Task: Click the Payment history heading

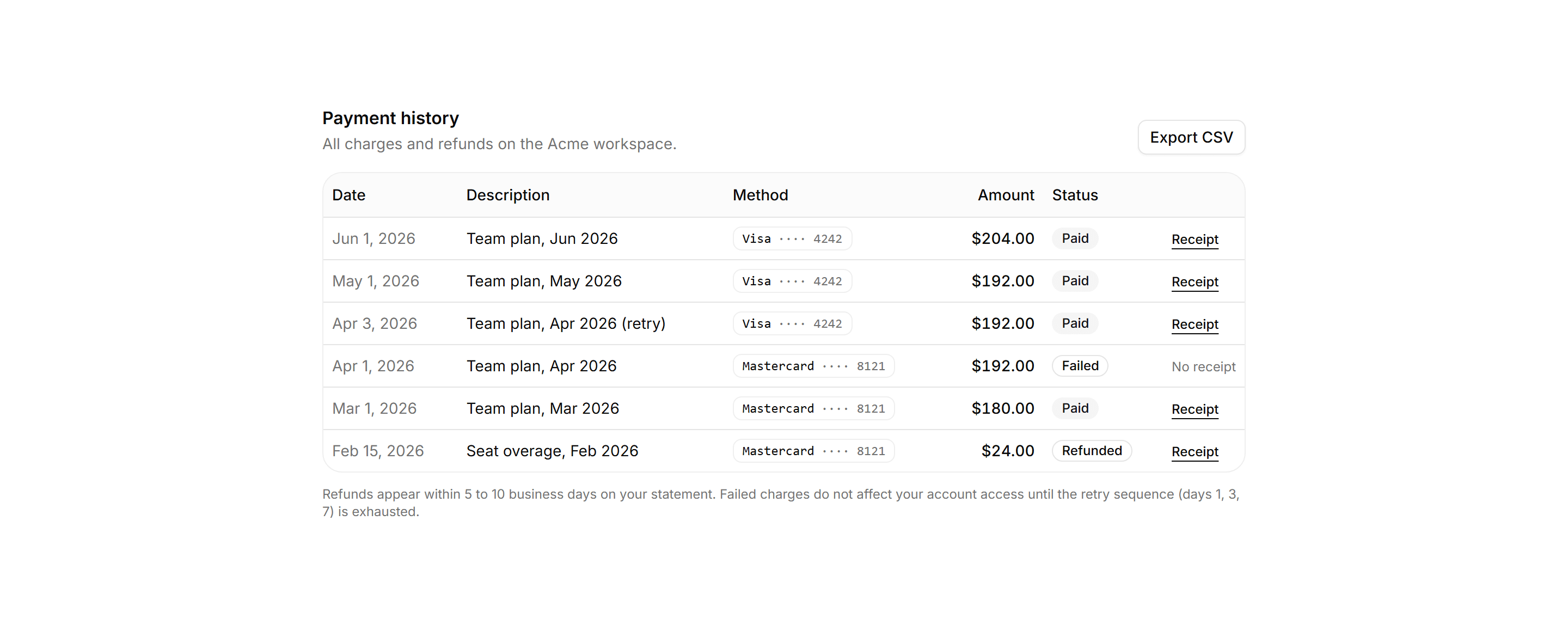Action: (390, 118)
